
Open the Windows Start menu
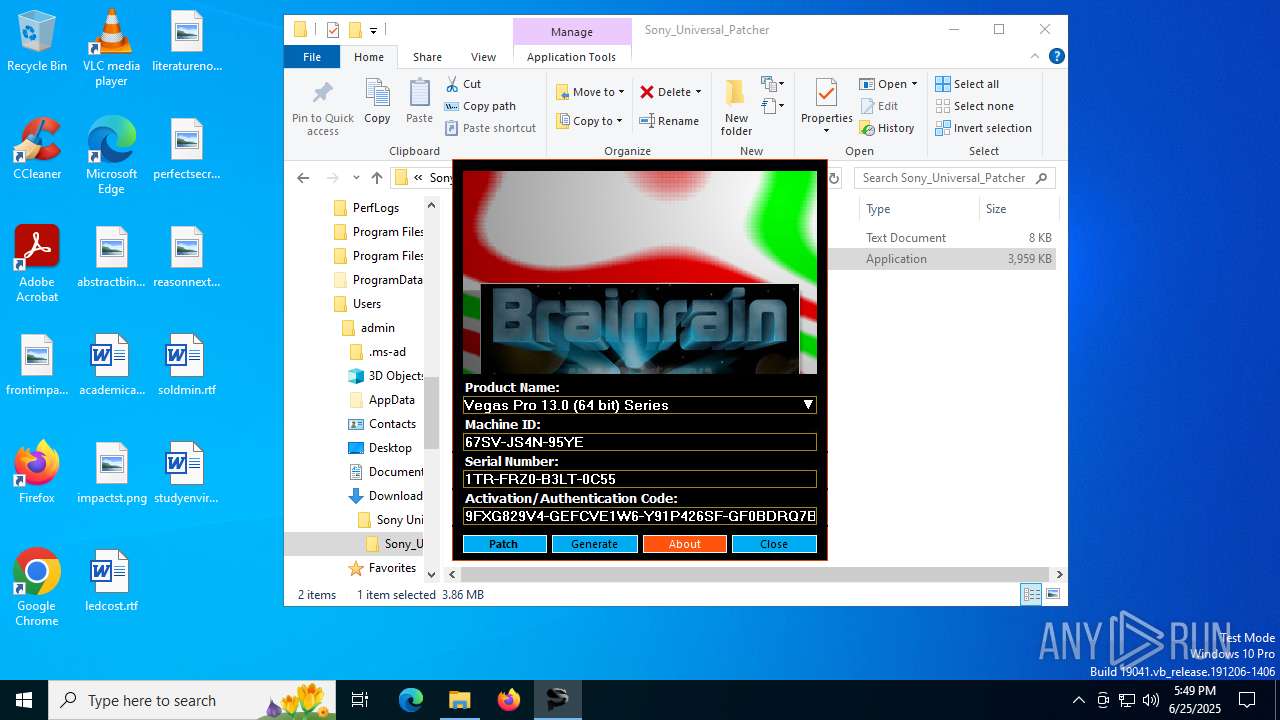point(24,700)
